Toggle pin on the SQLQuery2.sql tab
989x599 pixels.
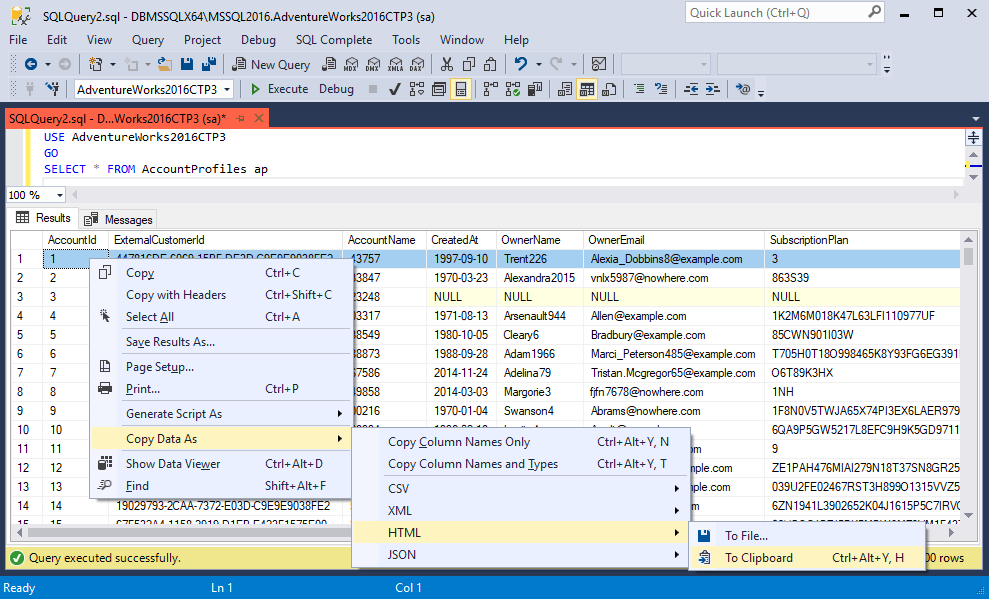240,119
